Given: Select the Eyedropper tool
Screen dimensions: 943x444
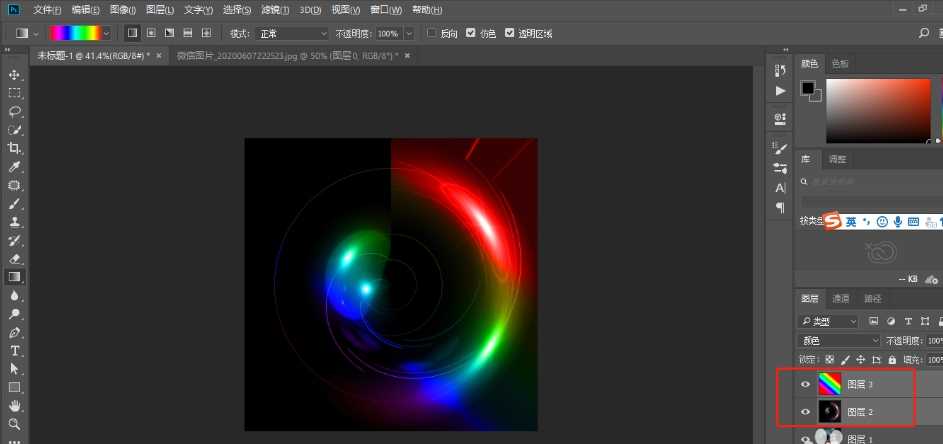Looking at the screenshot, I should (x=15, y=166).
